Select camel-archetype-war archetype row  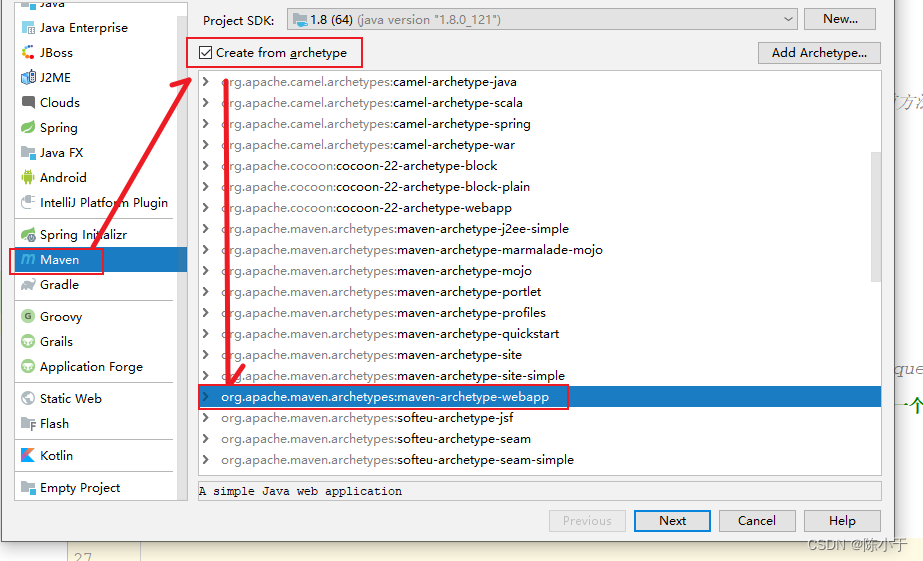[x=540, y=145]
